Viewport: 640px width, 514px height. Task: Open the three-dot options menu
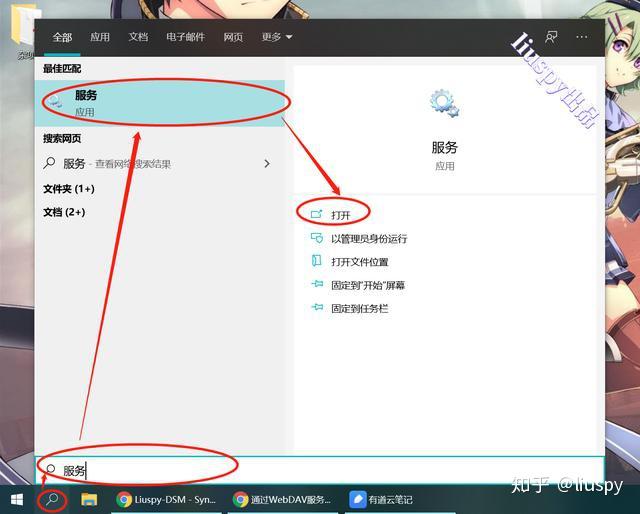point(582,37)
